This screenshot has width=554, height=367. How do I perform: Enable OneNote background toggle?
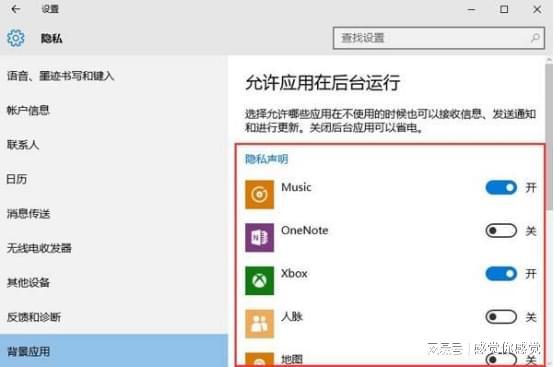point(501,231)
